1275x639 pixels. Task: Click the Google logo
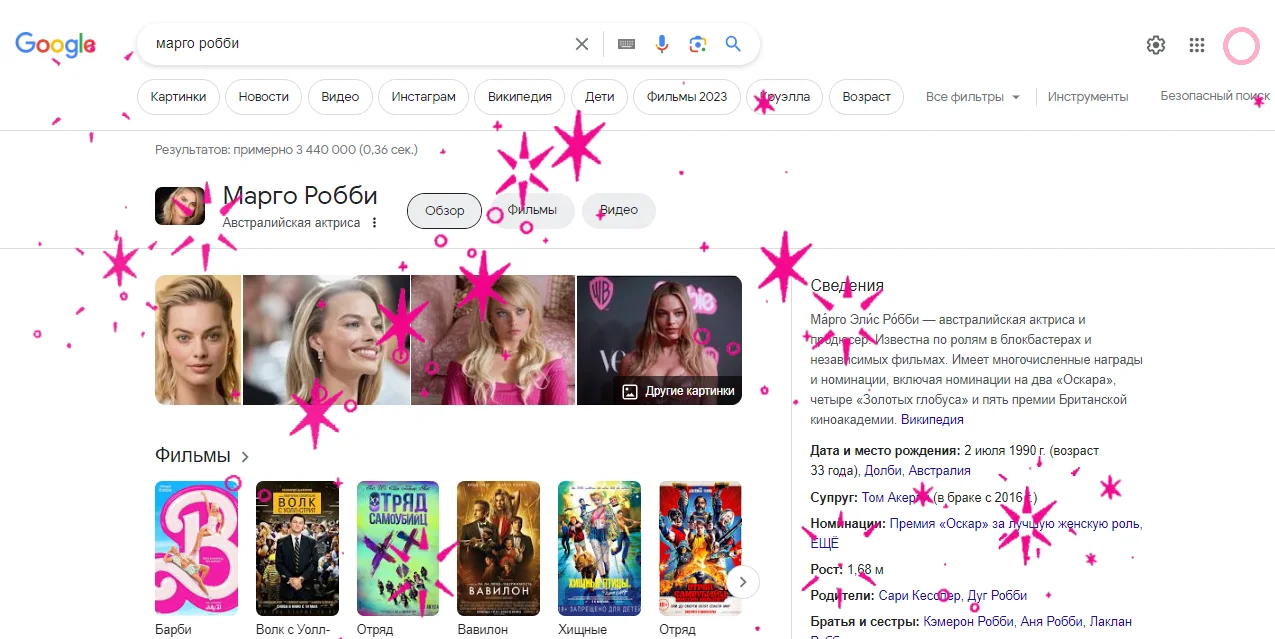pos(55,43)
